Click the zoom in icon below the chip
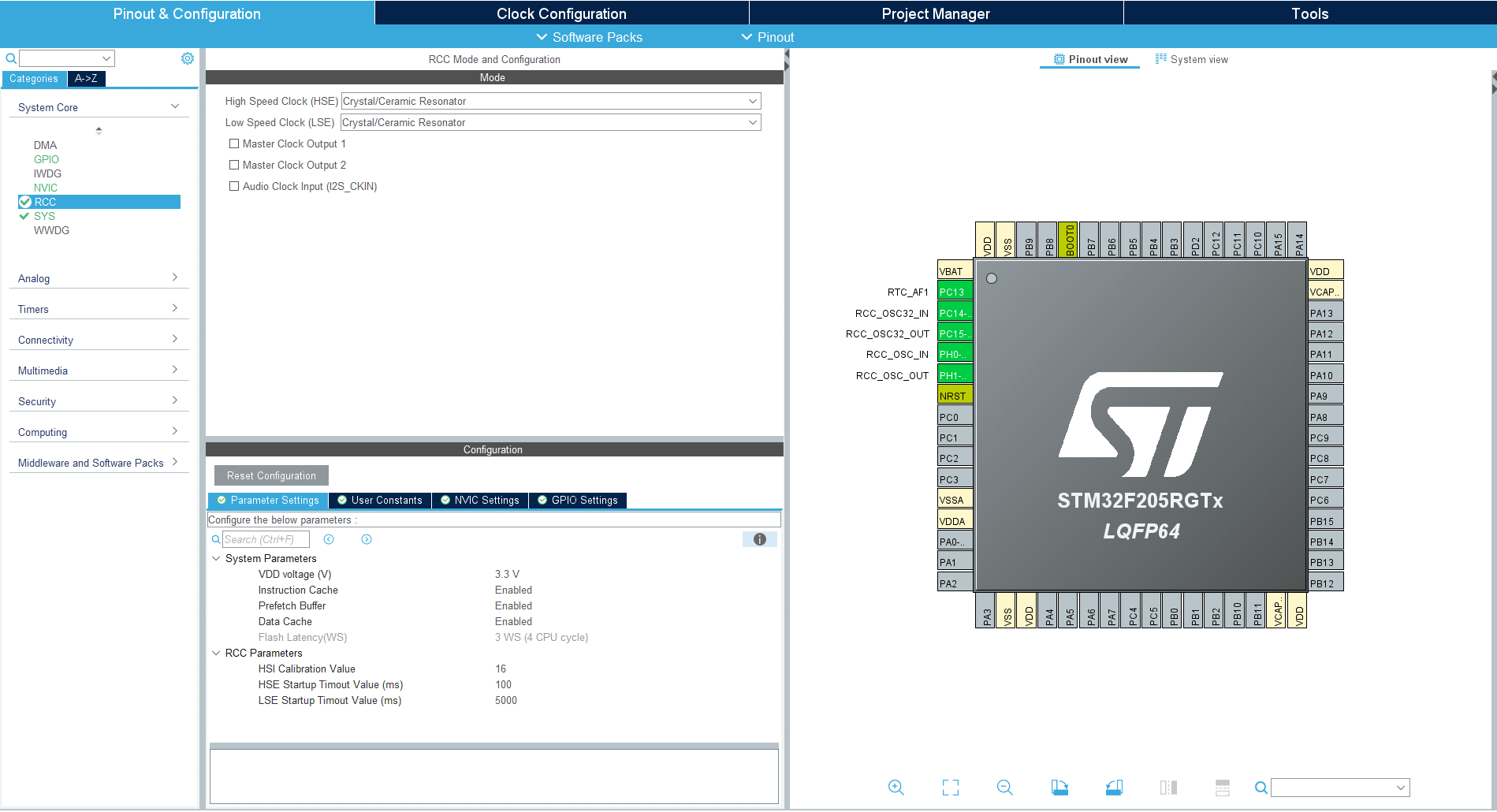The height and width of the screenshot is (812, 1497). [896, 788]
